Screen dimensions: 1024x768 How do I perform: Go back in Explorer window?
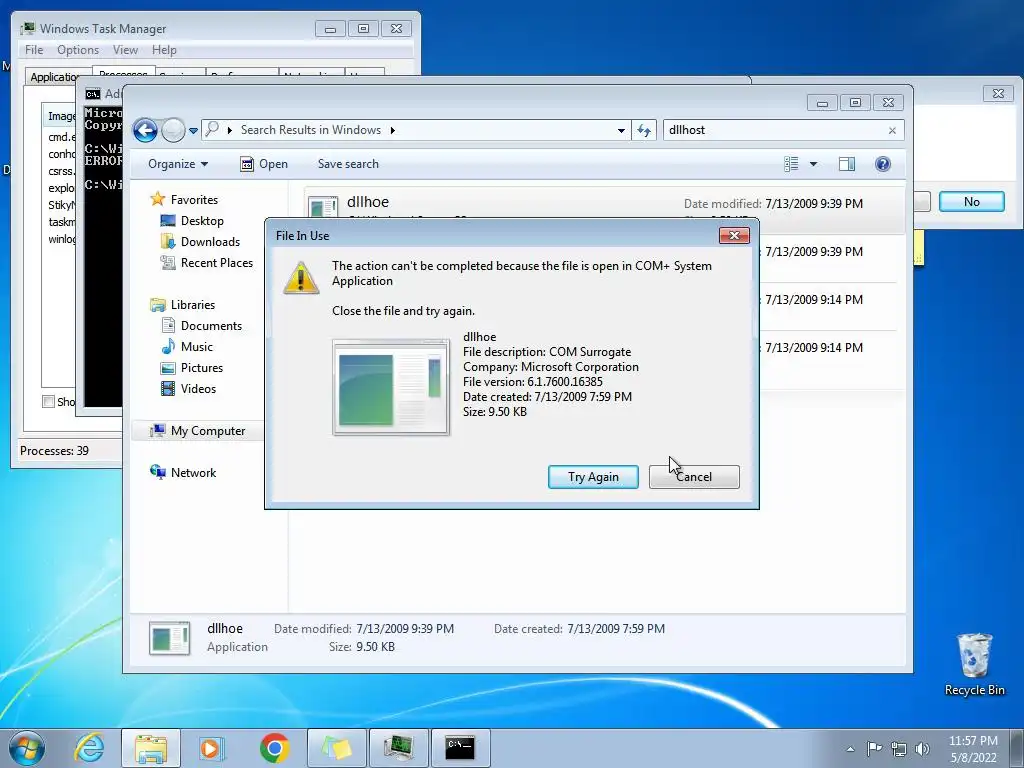point(146,131)
